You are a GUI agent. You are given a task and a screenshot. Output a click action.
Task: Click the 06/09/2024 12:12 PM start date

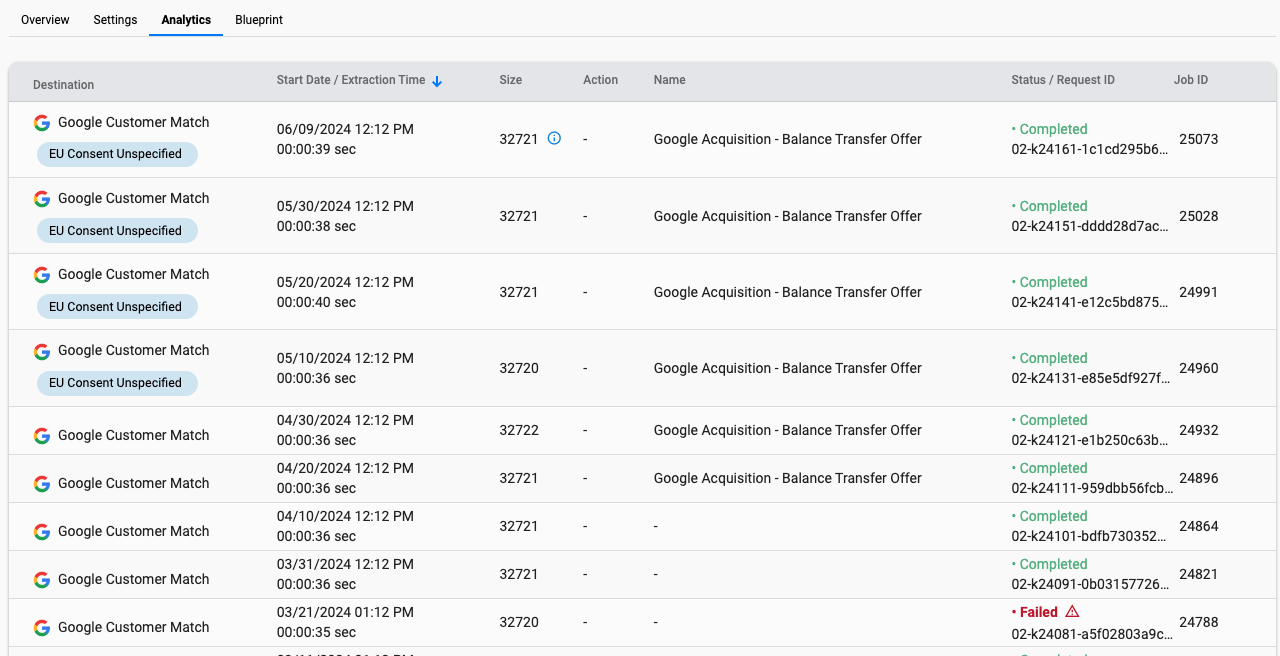tap(345, 129)
